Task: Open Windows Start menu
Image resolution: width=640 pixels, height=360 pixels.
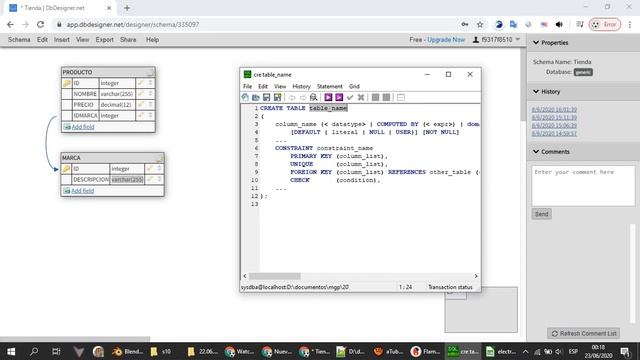Action: (11, 351)
